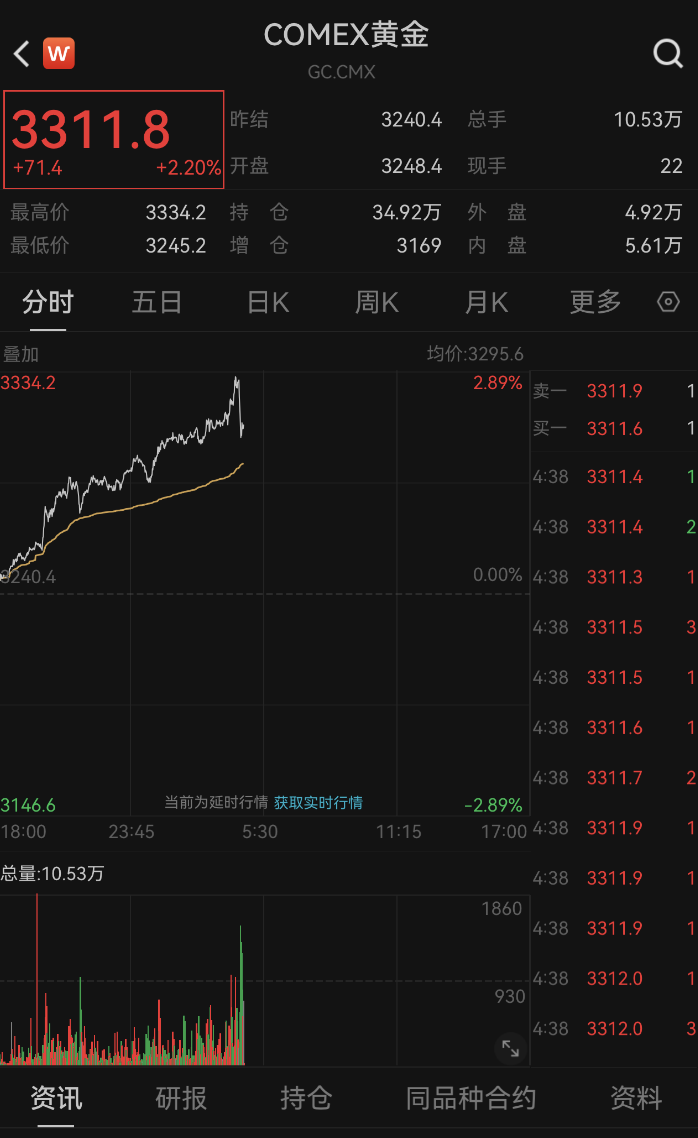Open the 资料 bottom tab
Image resolution: width=698 pixels, height=1138 pixels.
click(x=636, y=1098)
